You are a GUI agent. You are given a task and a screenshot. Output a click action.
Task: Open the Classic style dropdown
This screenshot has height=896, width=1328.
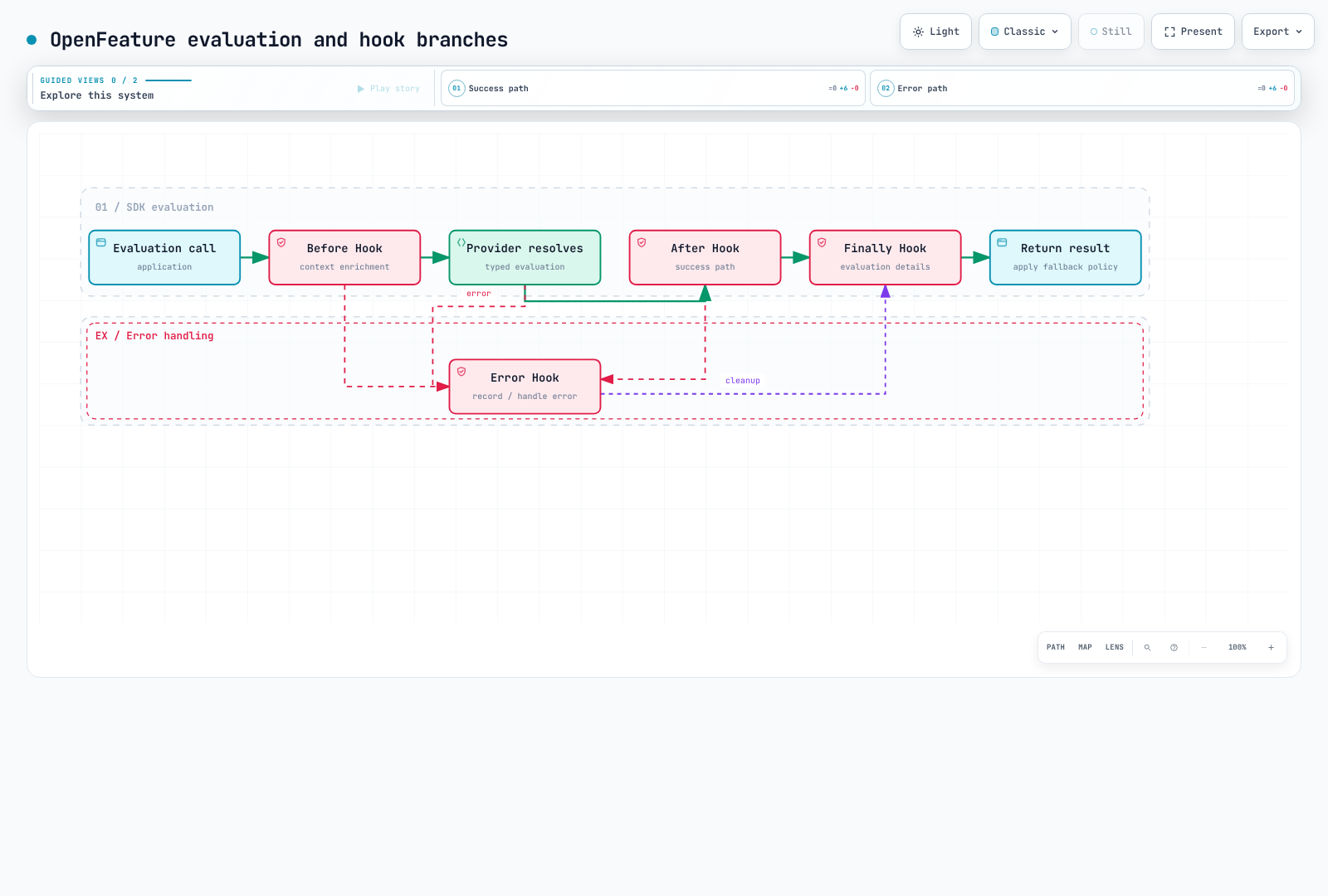click(1025, 32)
